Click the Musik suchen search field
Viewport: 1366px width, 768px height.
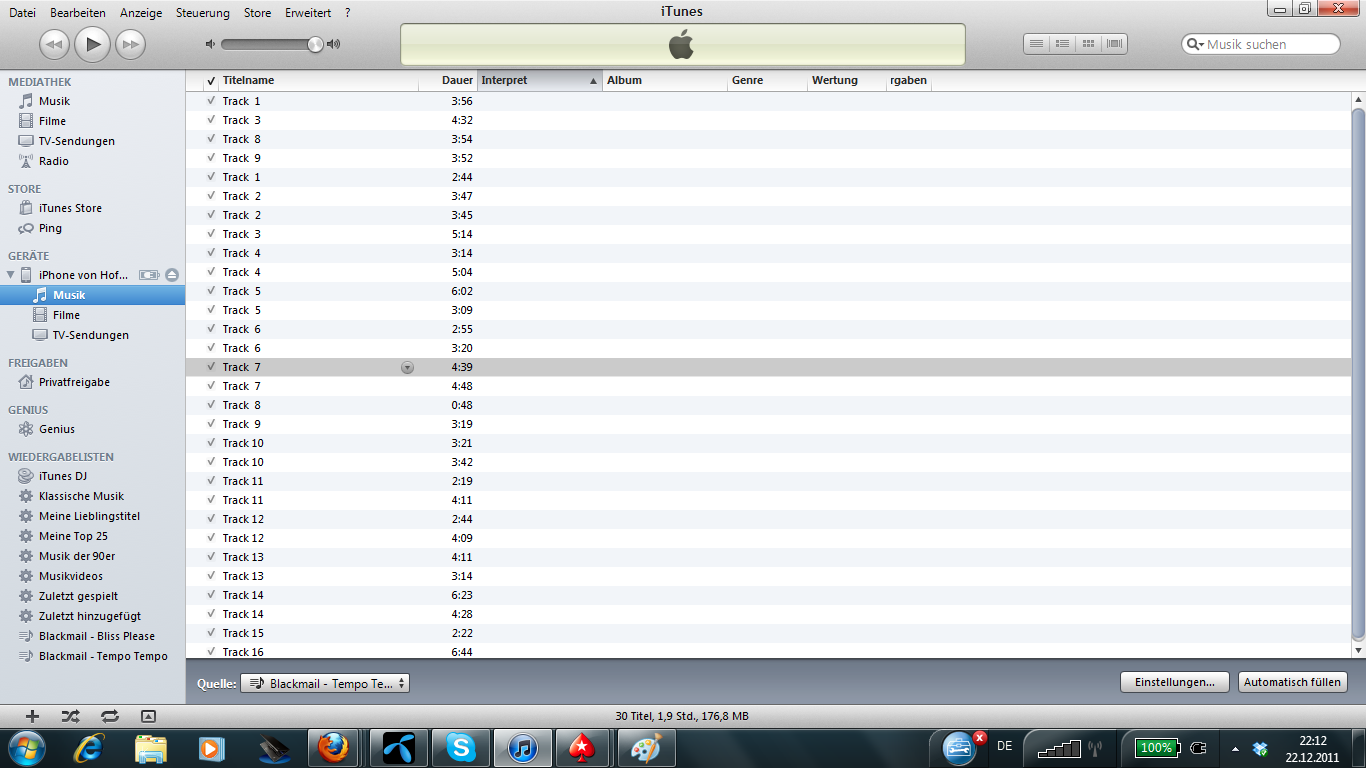point(1261,44)
